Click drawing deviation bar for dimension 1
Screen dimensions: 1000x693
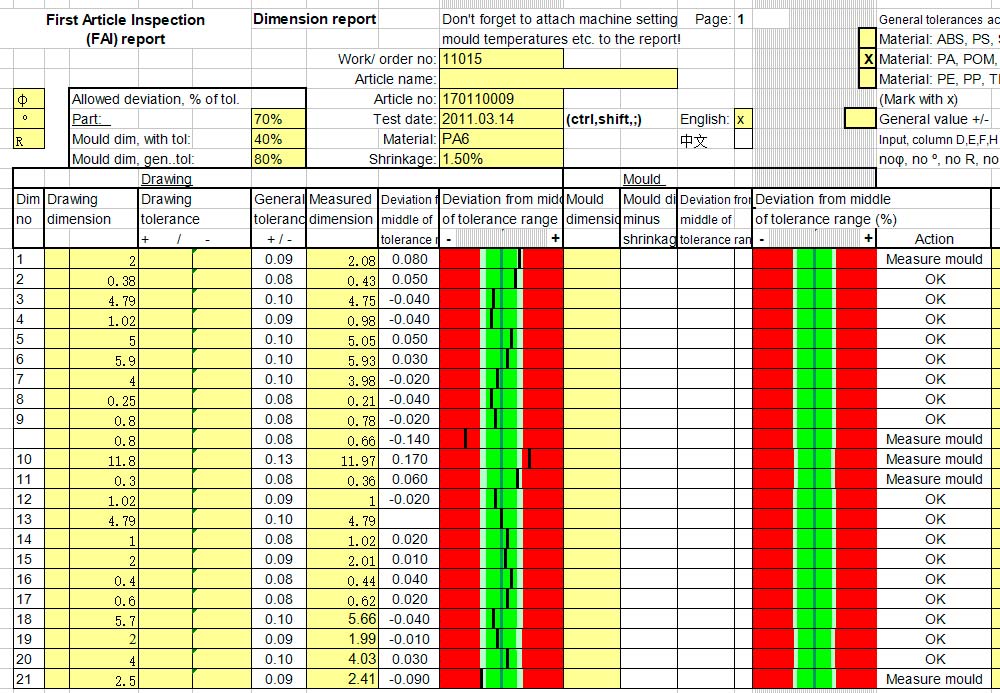point(501,259)
